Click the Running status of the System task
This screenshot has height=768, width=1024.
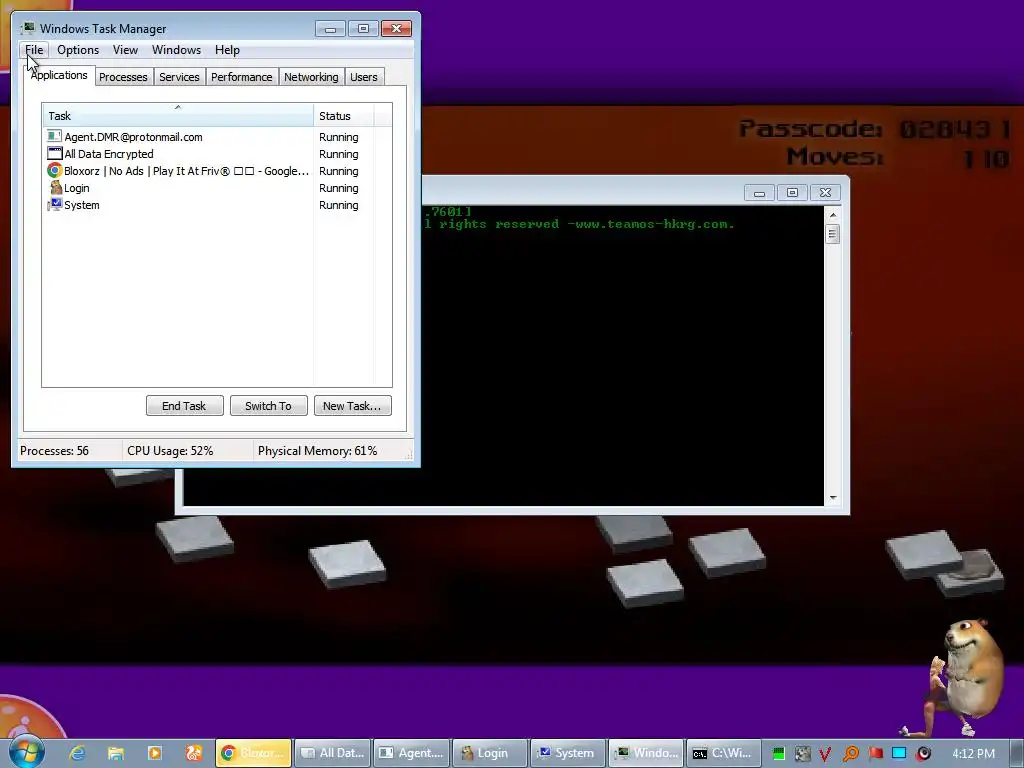click(338, 205)
